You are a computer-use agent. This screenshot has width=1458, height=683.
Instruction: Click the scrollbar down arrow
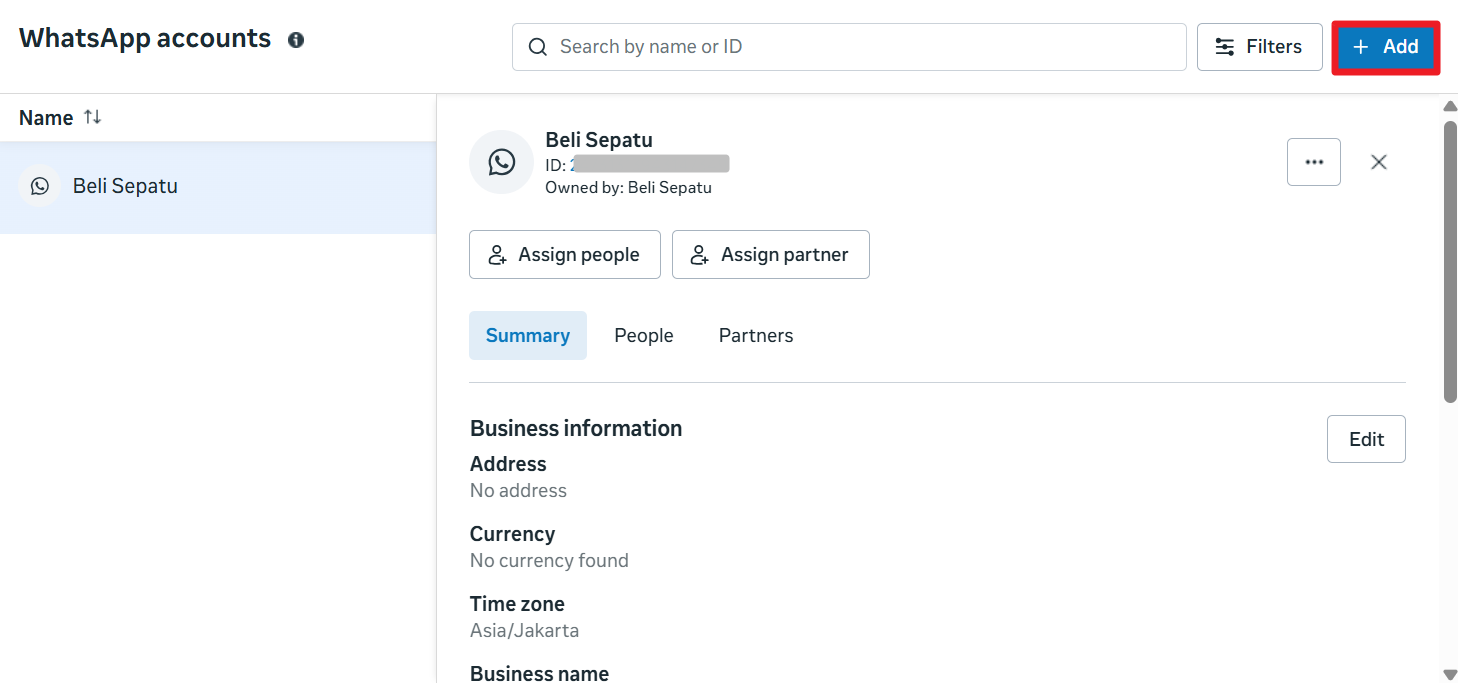[1450, 674]
